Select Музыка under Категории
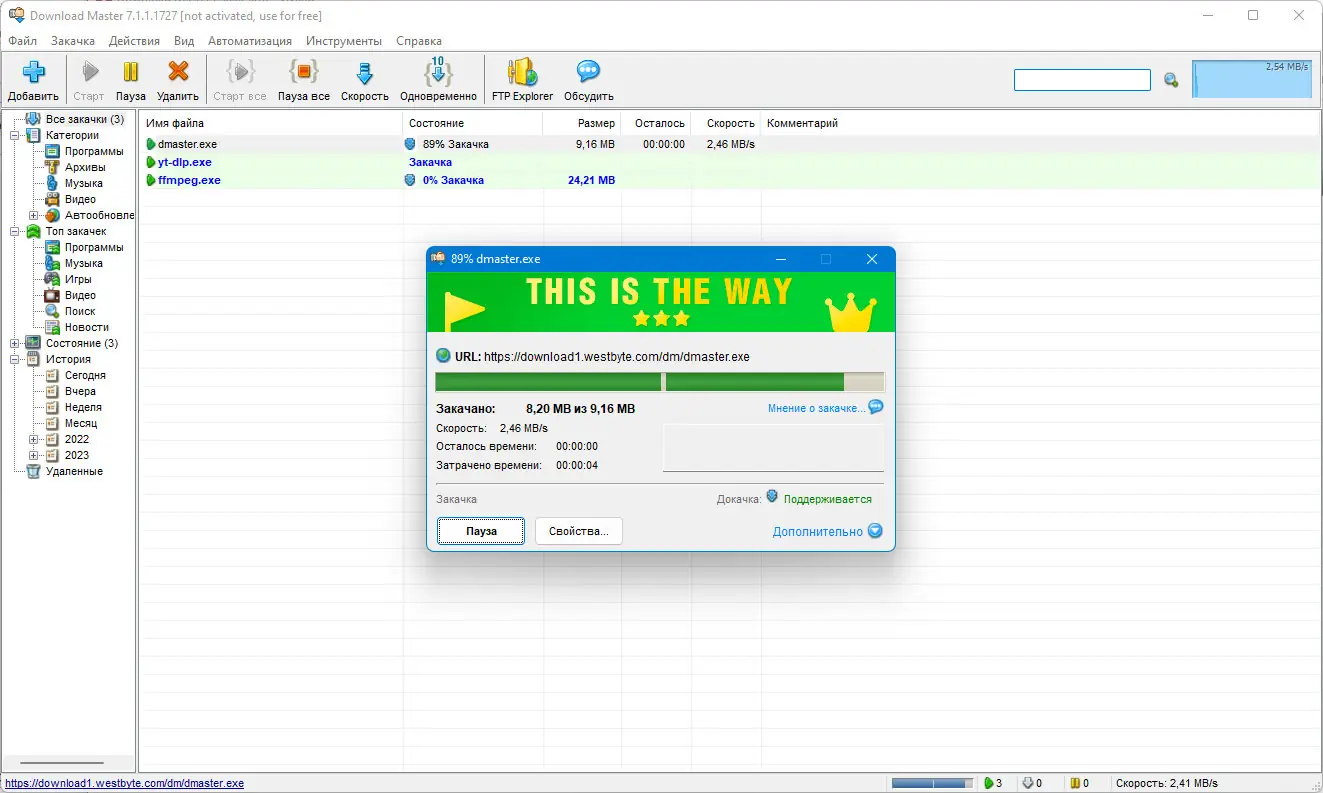Viewport: 1323px width, 793px height. pos(84,183)
